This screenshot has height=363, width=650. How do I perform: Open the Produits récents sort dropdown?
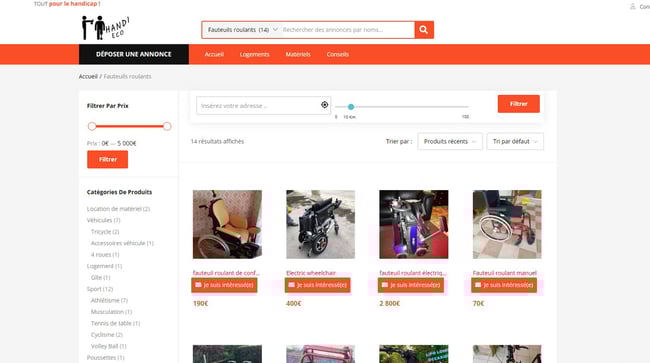point(450,141)
